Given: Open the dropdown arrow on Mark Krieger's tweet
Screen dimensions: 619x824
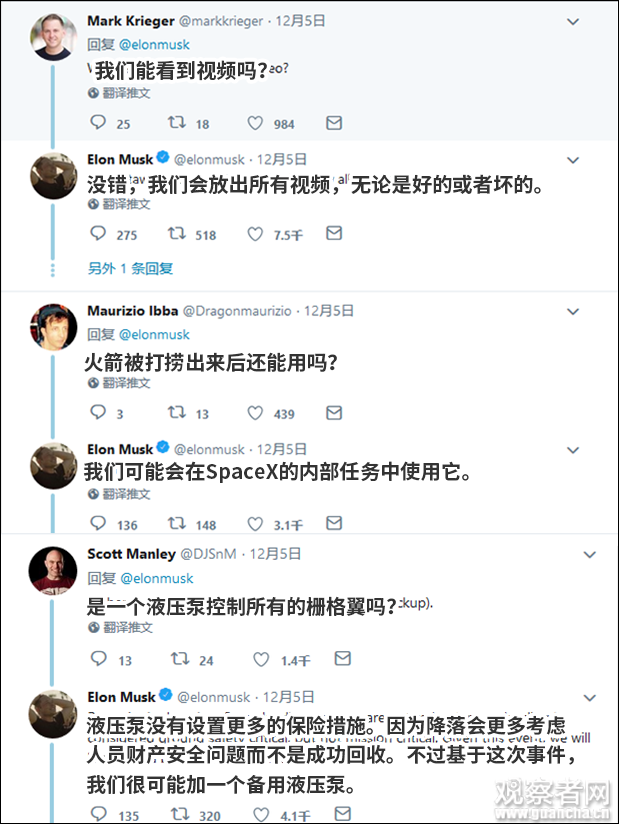Looking at the screenshot, I should click(573, 22).
